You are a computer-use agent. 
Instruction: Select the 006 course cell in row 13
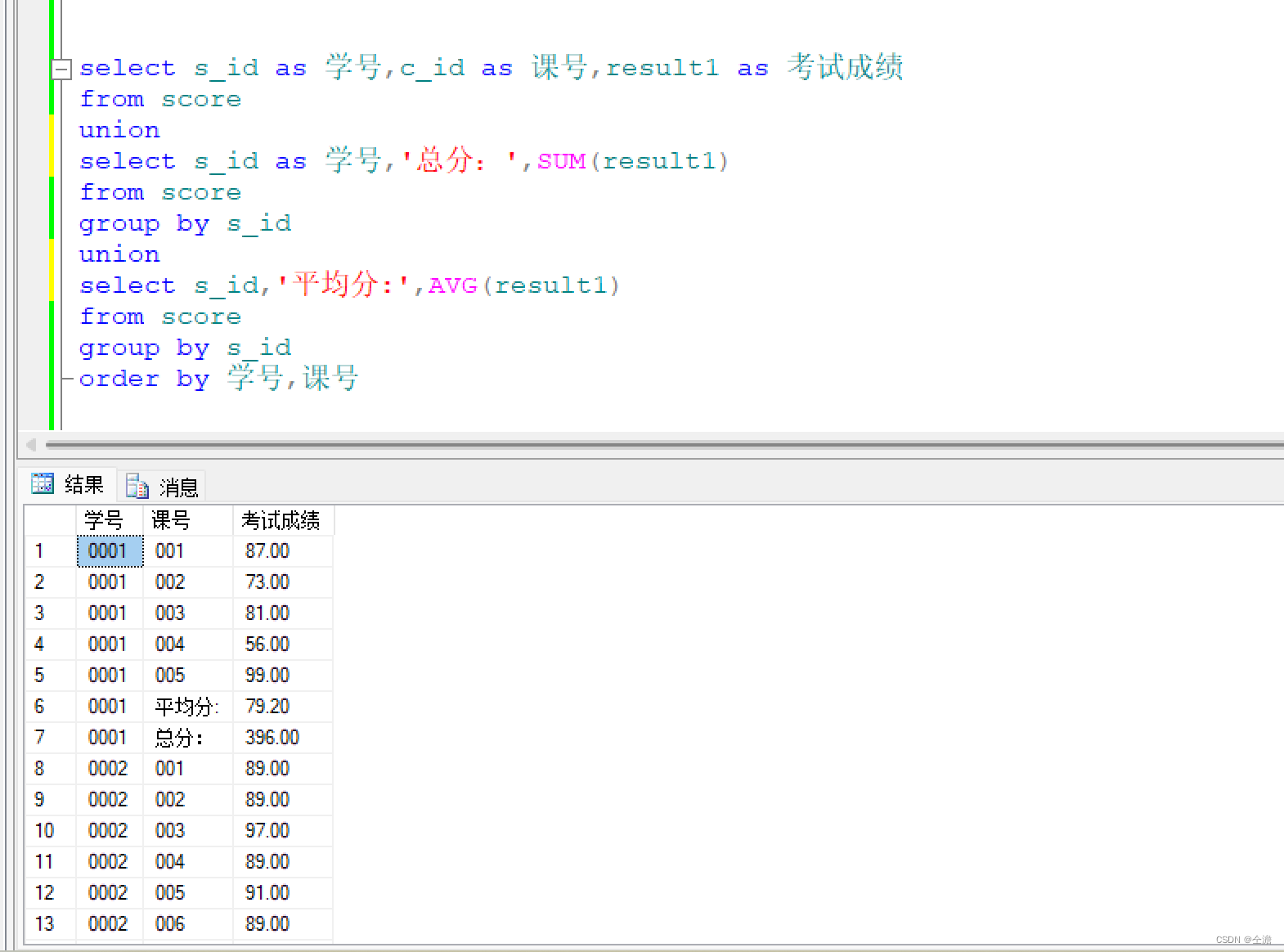[188, 924]
